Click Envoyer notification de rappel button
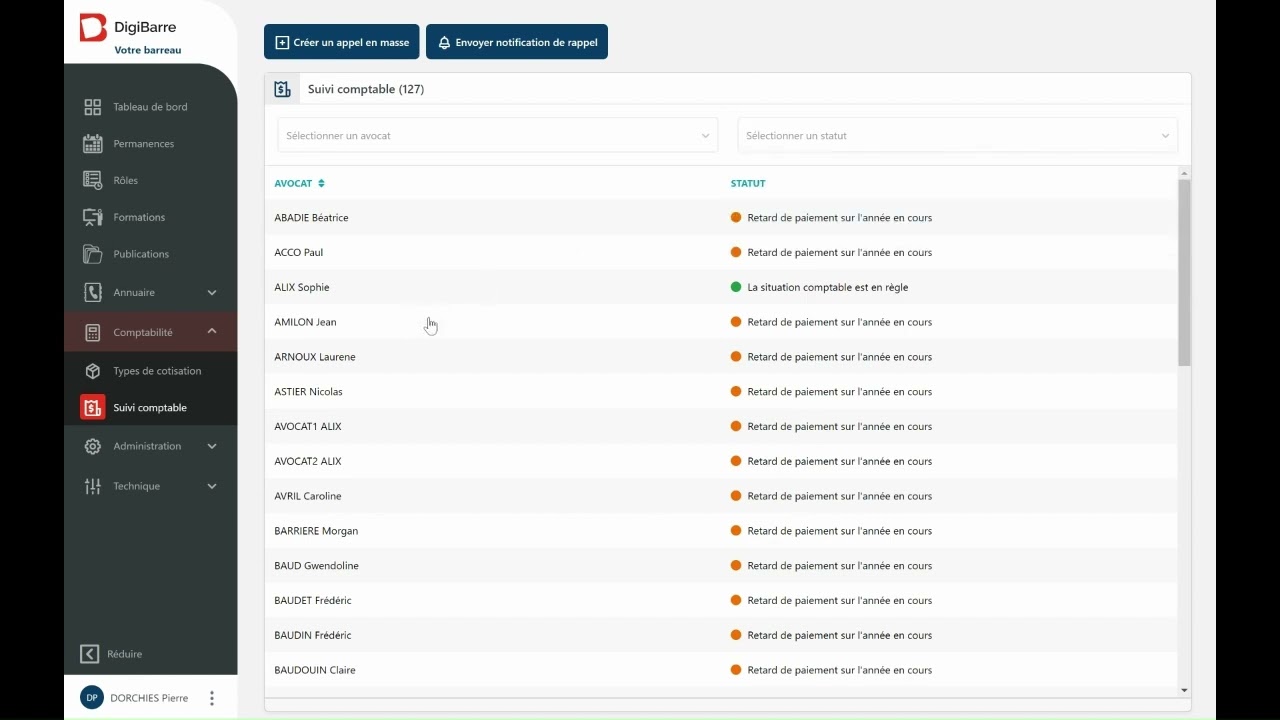1280x720 pixels. tap(517, 42)
